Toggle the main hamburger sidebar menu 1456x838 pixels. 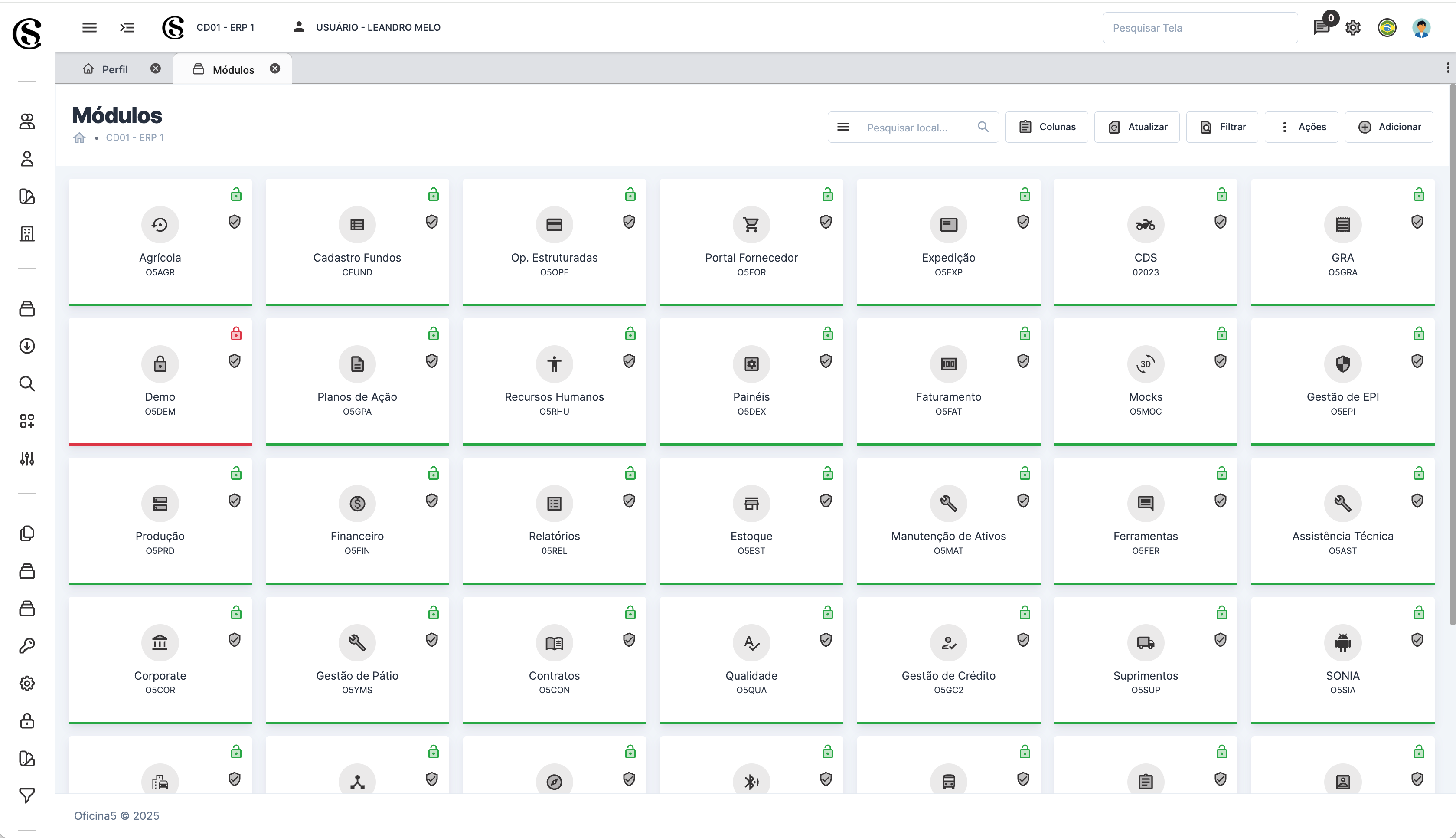[x=89, y=27]
